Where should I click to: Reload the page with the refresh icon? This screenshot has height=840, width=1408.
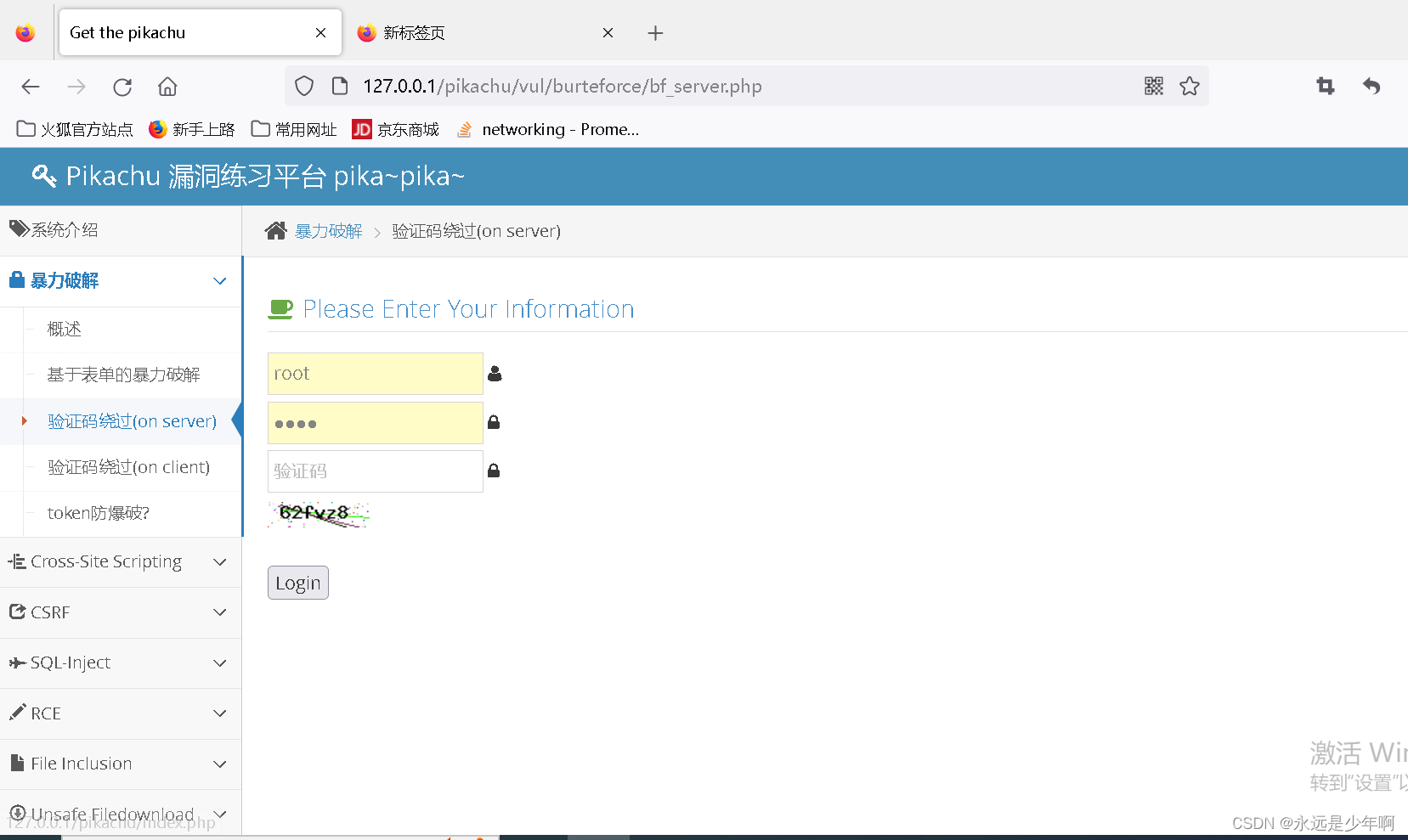click(122, 87)
